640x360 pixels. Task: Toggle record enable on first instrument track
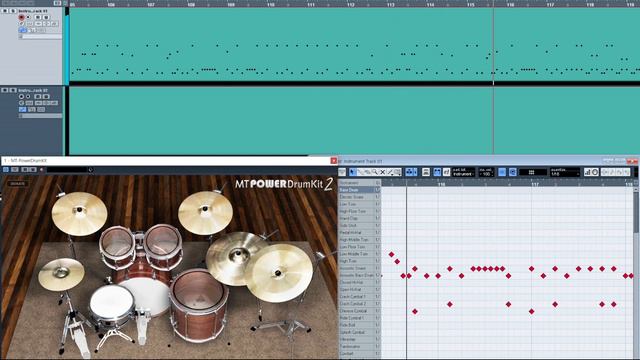click(21, 17)
